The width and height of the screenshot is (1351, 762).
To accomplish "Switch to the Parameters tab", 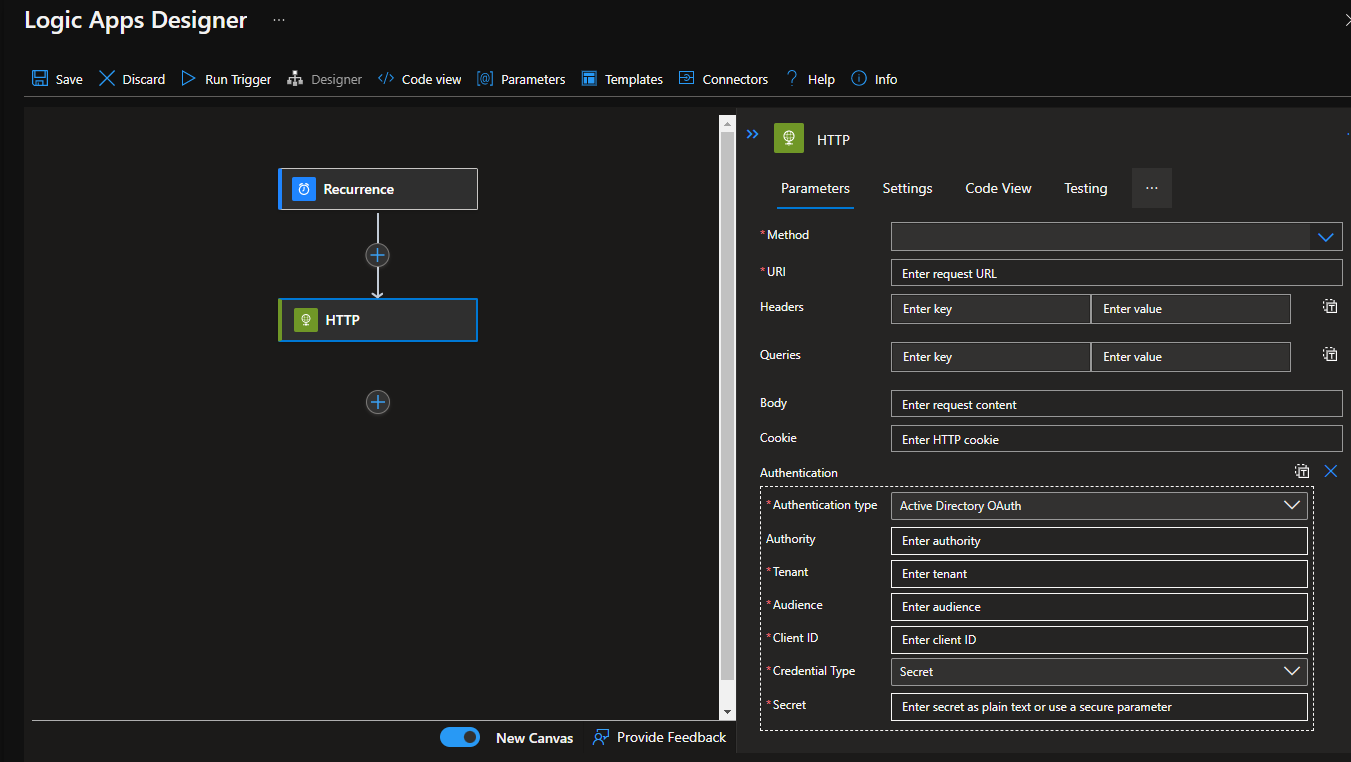I will click(815, 188).
